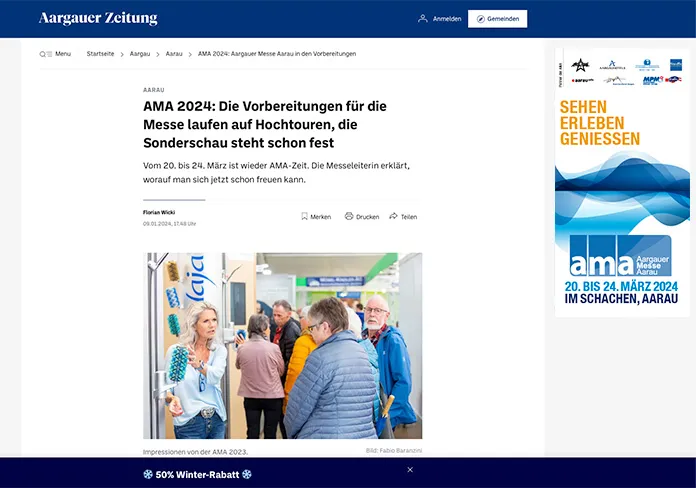Click the 'SEHEN ERLEBEN GENIESSEN' ad text
The image size is (696, 488).
click(600, 123)
